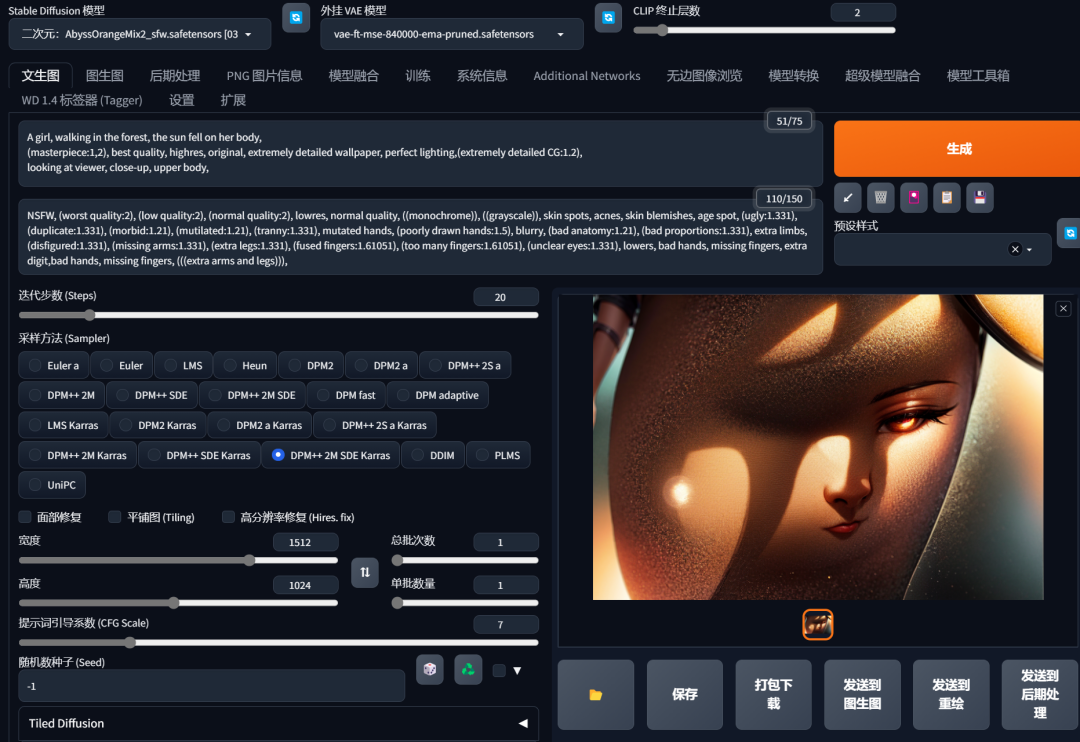
Task: Open the 外挂 VAE 模型 dropdown
Action: [451, 34]
